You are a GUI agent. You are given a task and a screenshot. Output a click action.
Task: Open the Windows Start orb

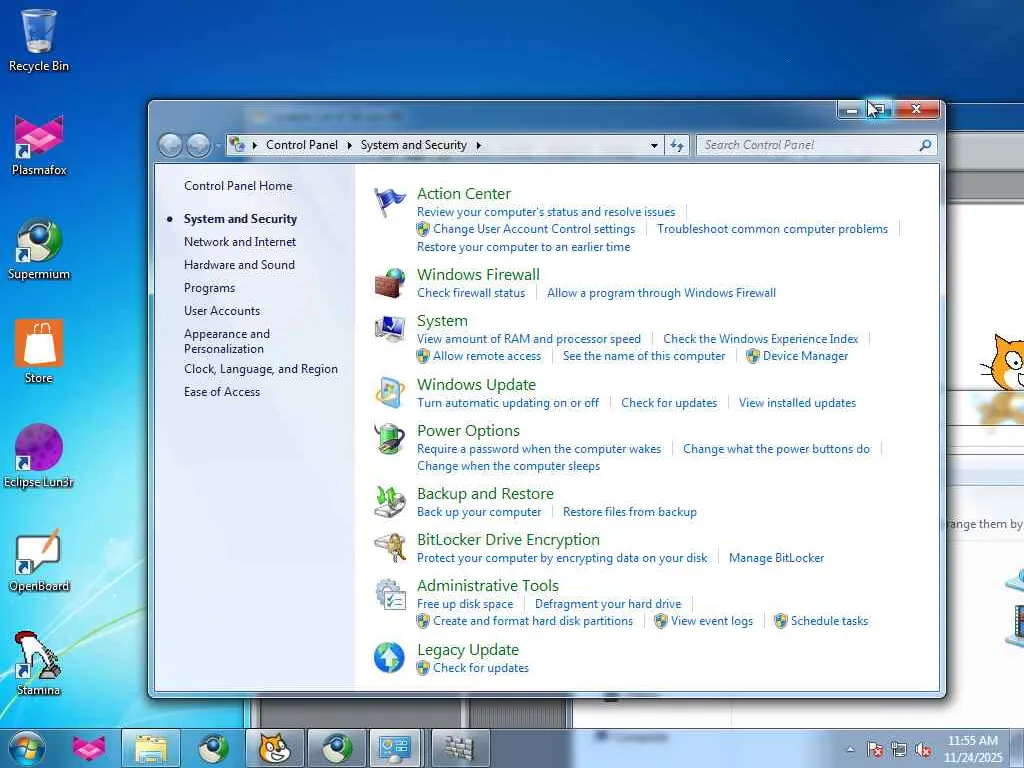click(x=27, y=748)
